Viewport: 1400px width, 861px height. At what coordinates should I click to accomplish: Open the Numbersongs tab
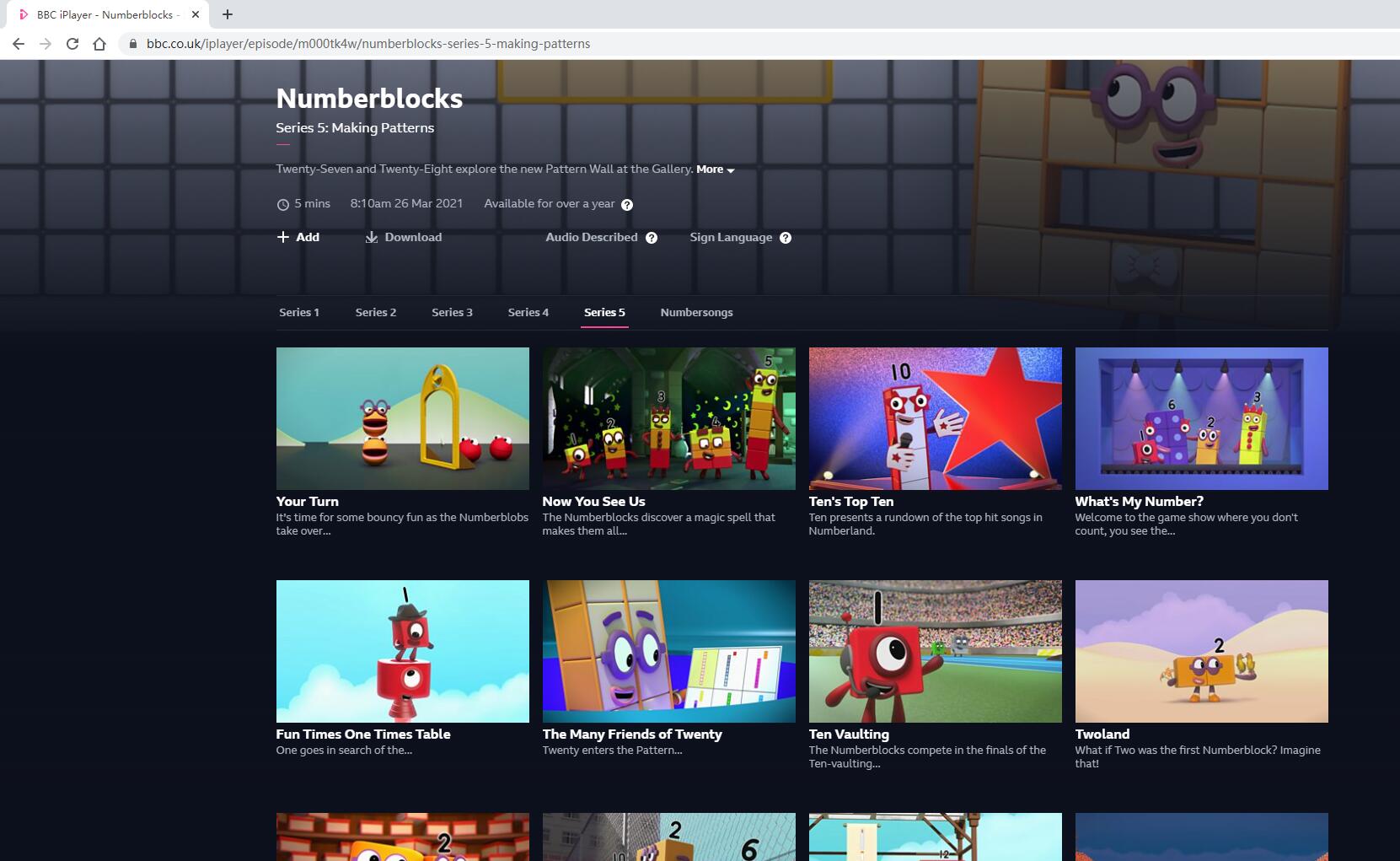pos(697,312)
